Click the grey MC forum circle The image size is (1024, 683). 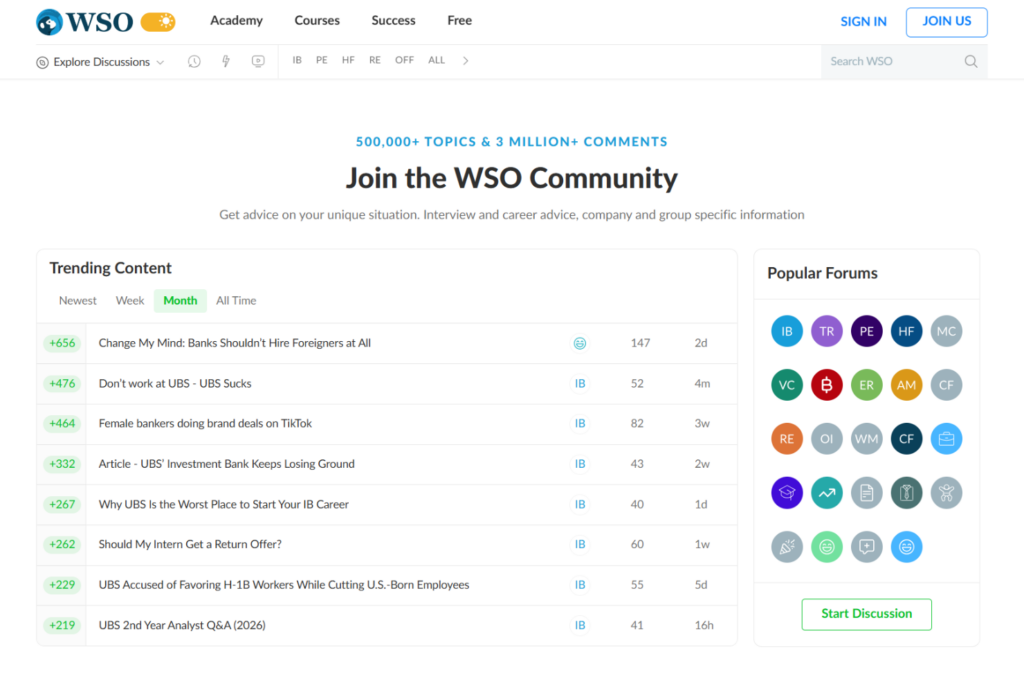[x=946, y=331]
